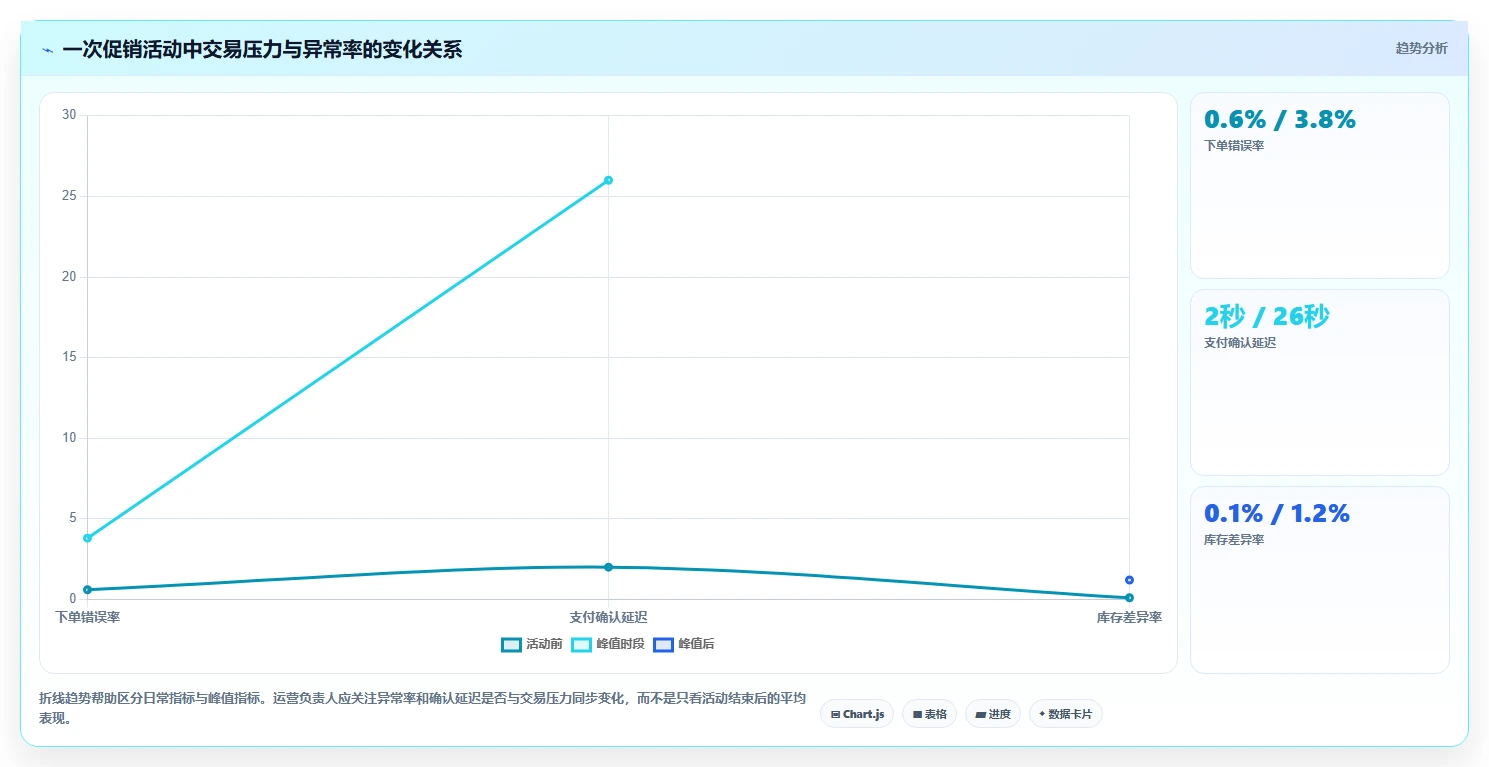The image size is (1489, 767).
Task: Click the lightning icon beside the title
Action: (x=47, y=49)
